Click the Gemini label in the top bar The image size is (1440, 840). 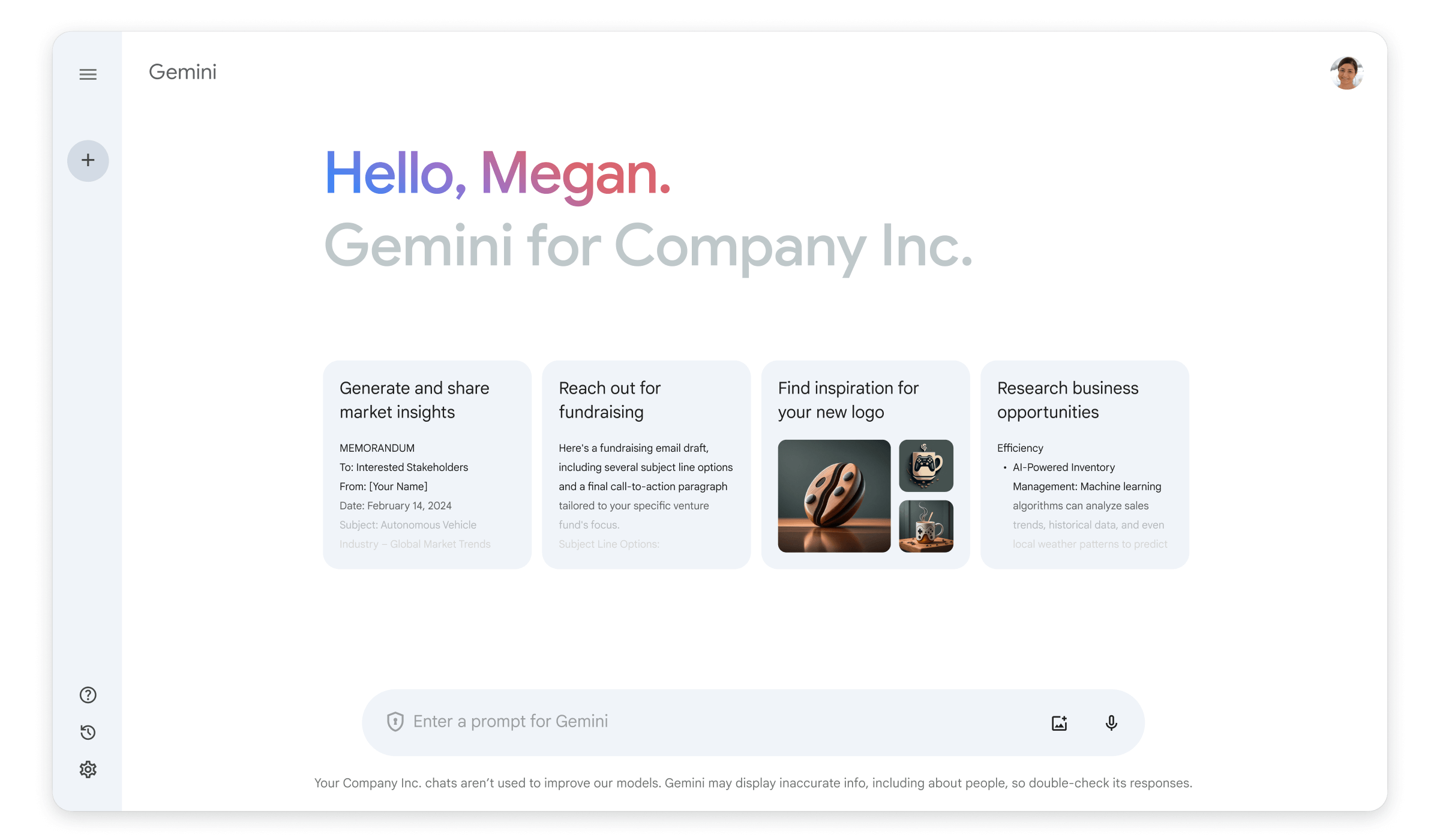tap(182, 72)
